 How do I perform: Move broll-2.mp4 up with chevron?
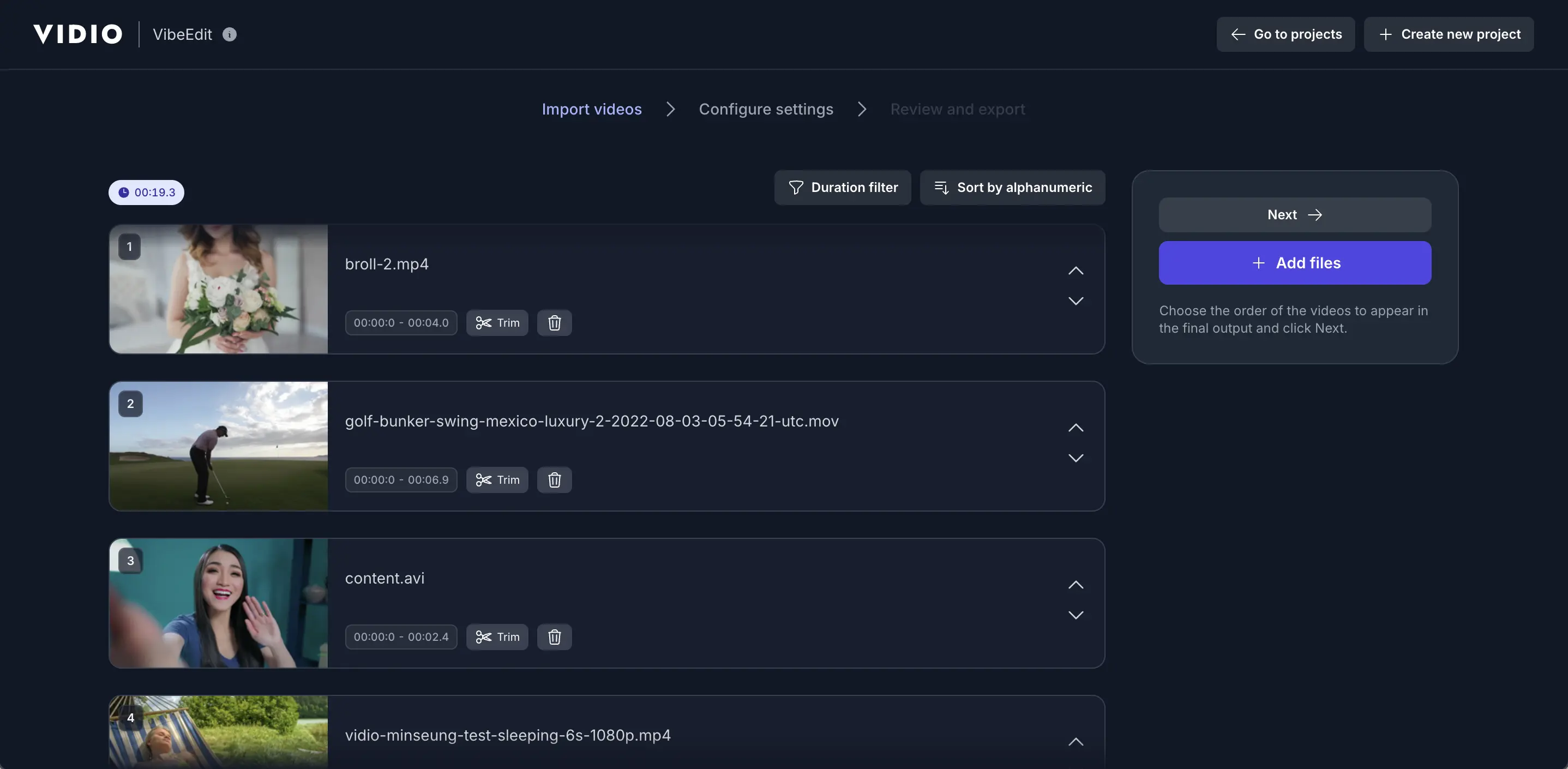[1076, 271]
